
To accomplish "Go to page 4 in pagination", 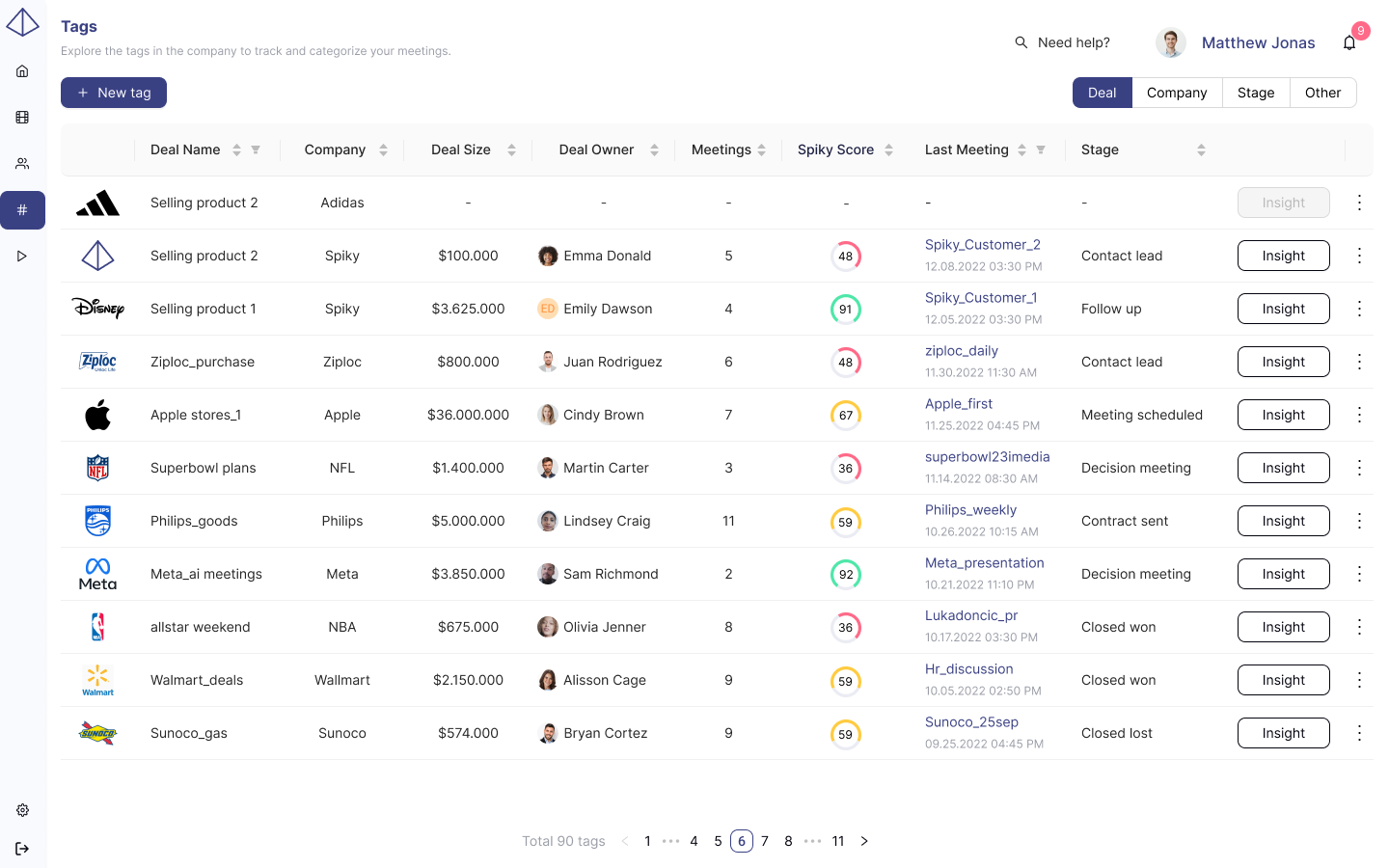I will [x=694, y=841].
